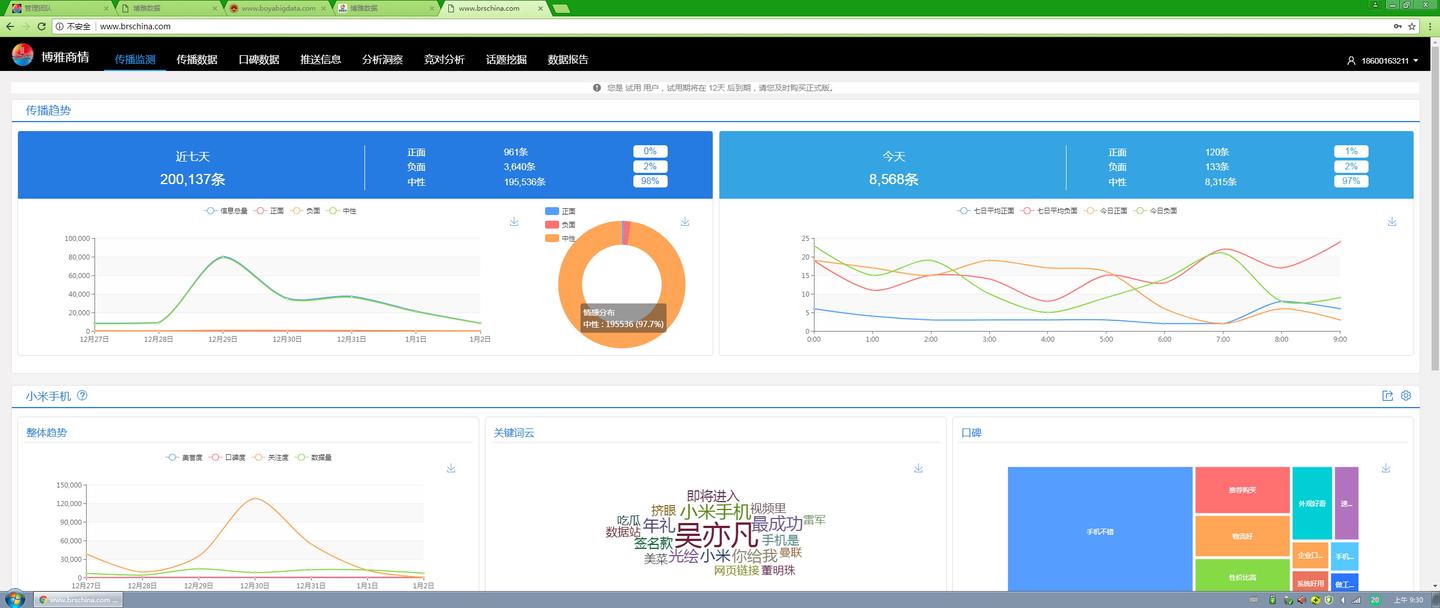Click the 博雅商情 logo
Image resolution: width=1440 pixels, height=608 pixels.
pyautogui.click(x=50, y=57)
